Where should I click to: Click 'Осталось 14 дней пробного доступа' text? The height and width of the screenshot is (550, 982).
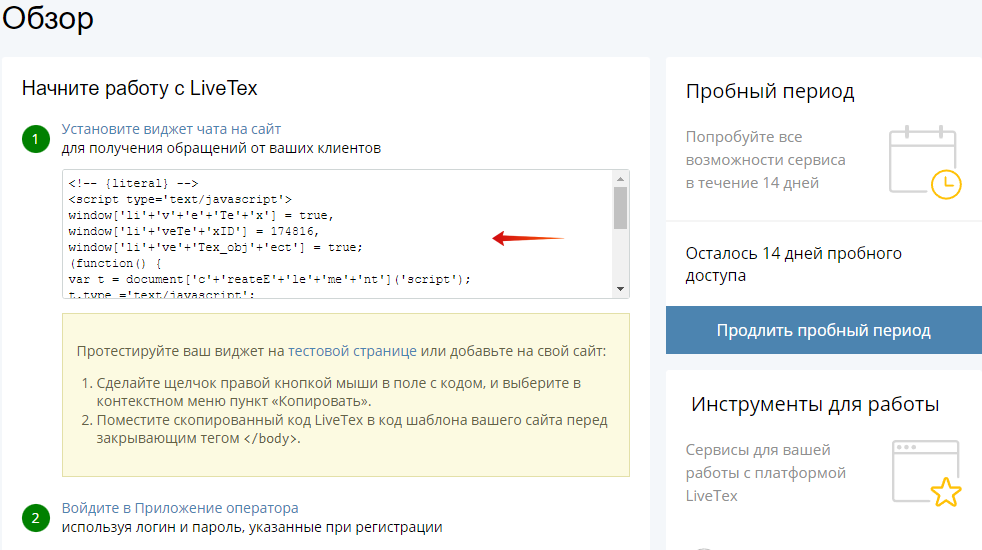(793, 264)
